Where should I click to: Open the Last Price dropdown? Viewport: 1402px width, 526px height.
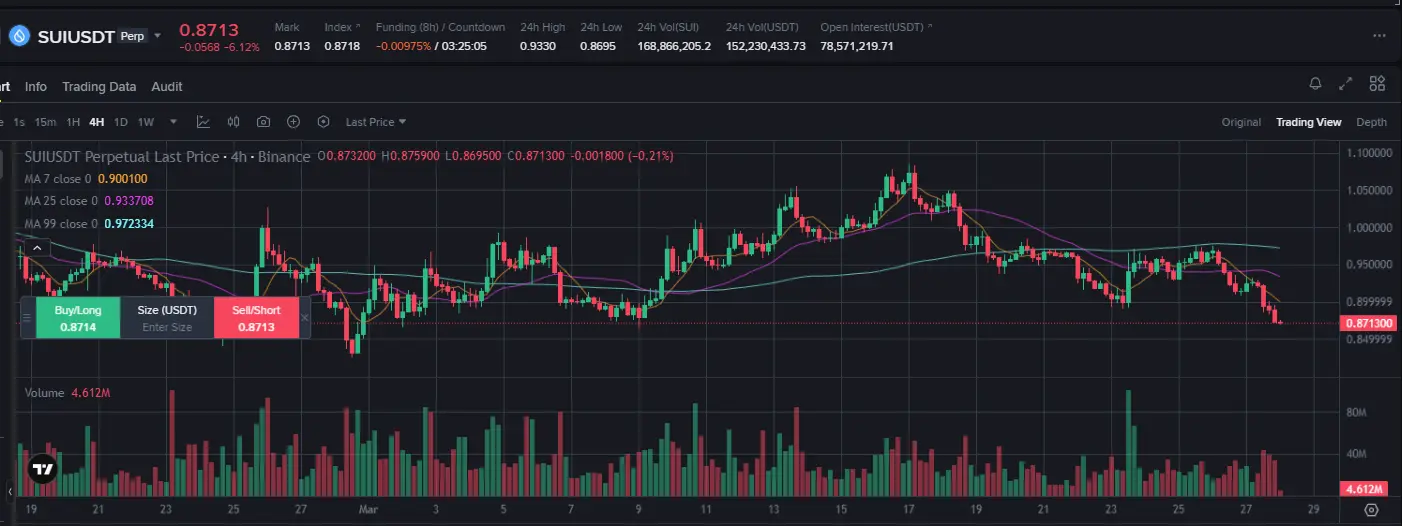(x=376, y=122)
